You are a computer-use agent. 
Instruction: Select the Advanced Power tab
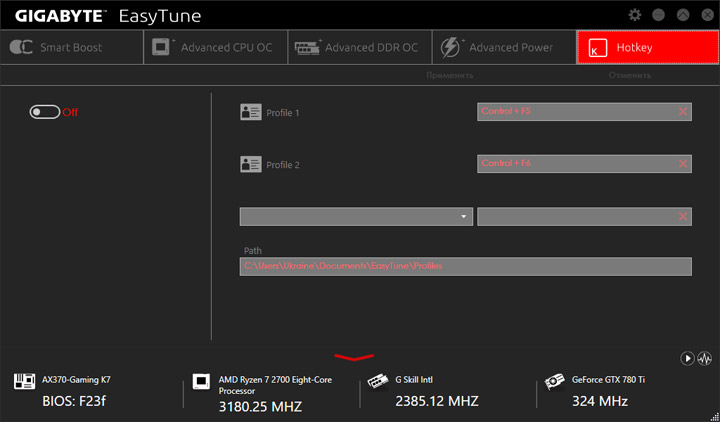[x=504, y=47]
